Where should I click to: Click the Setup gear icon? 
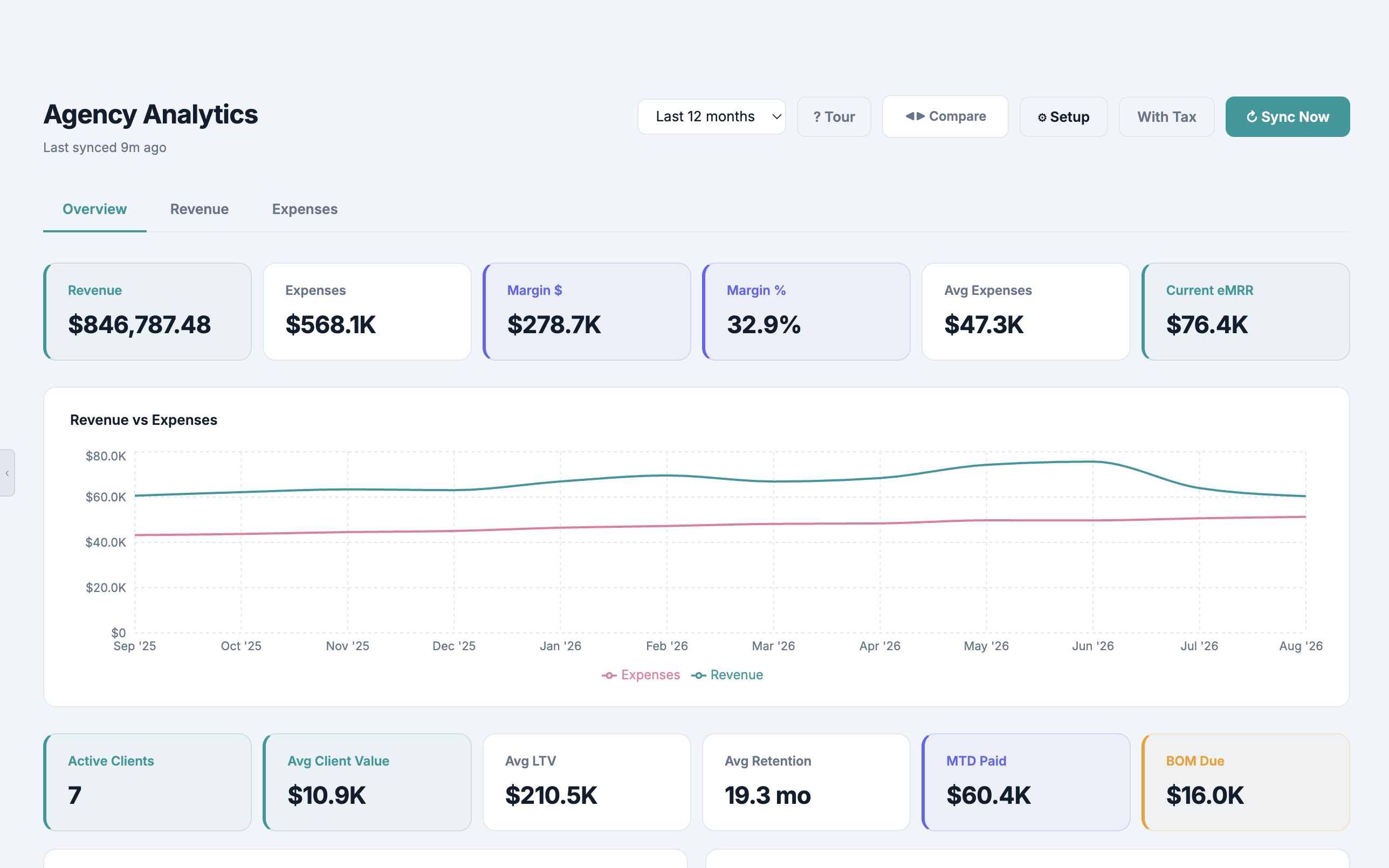pos(1042,118)
